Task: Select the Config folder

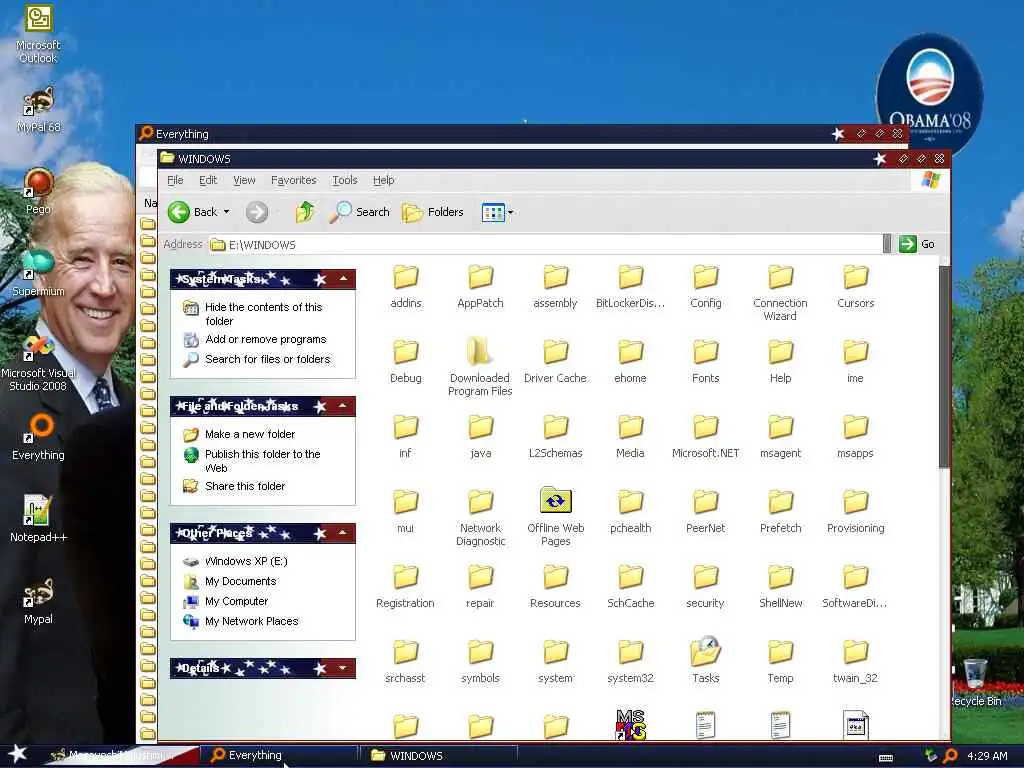Action: (705, 286)
